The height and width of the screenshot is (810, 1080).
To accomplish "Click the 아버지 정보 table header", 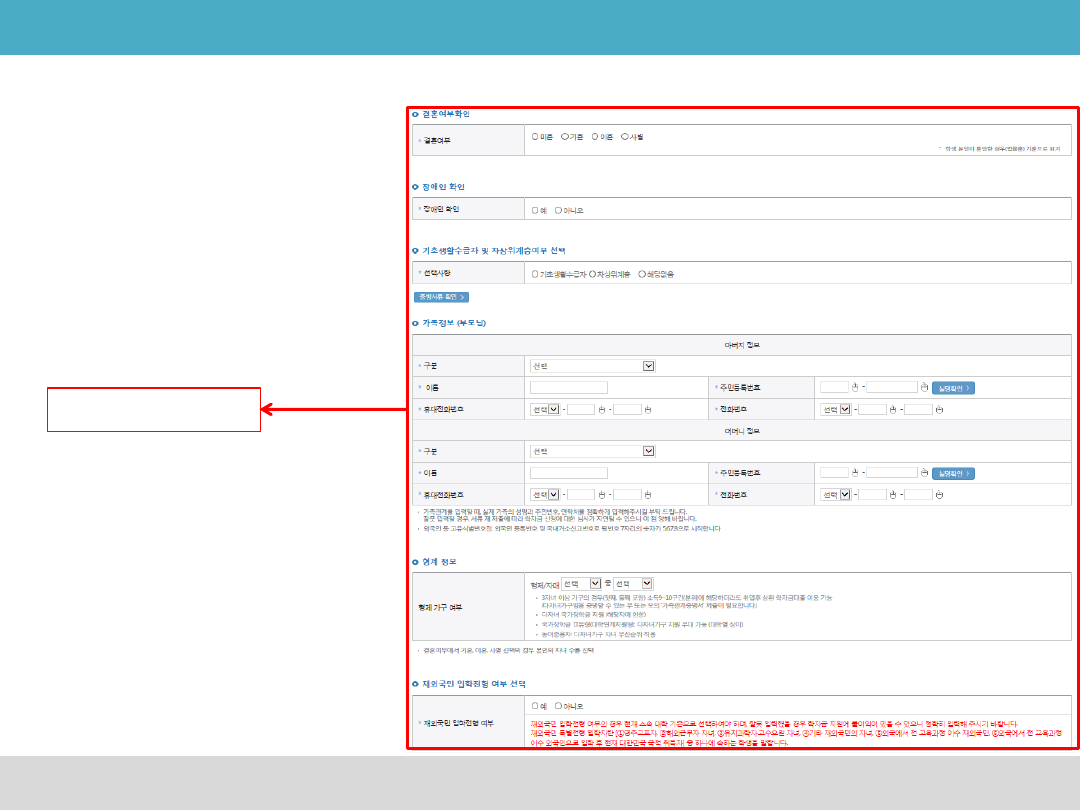I will (x=742, y=345).
